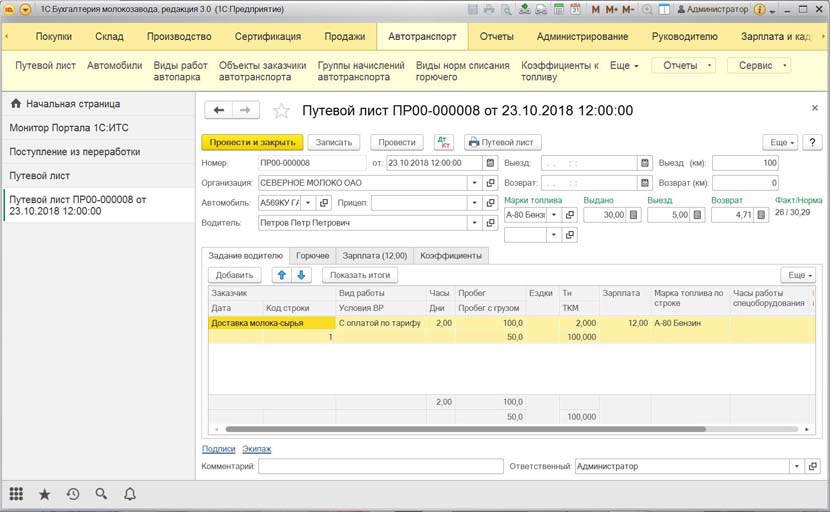
Task: Click the M+ memory button in title bar
Action: pyautogui.click(x=612, y=10)
